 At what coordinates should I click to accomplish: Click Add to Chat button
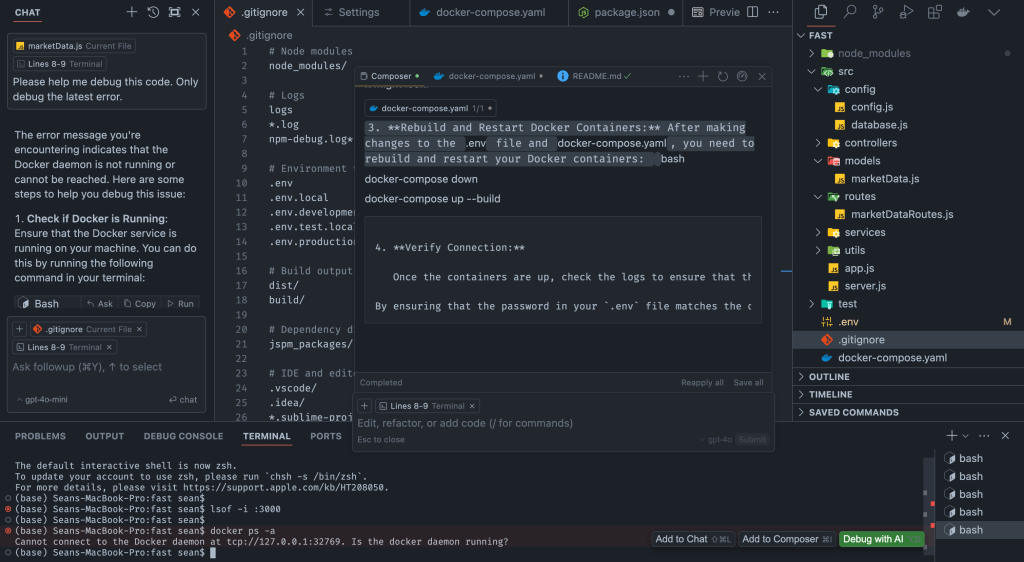tap(694, 539)
